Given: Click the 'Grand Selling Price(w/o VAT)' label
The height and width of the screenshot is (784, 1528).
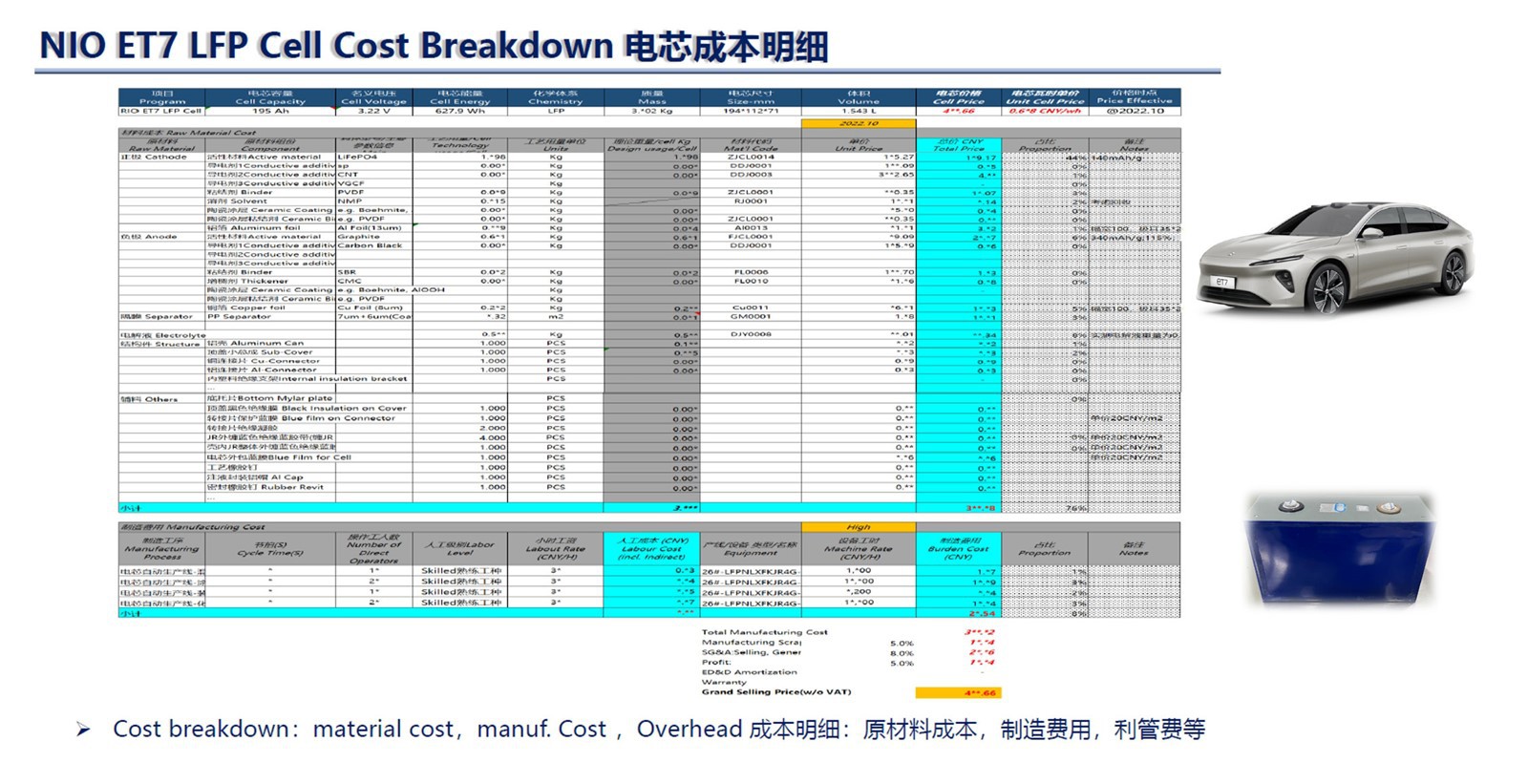Looking at the screenshot, I should tap(776, 692).
